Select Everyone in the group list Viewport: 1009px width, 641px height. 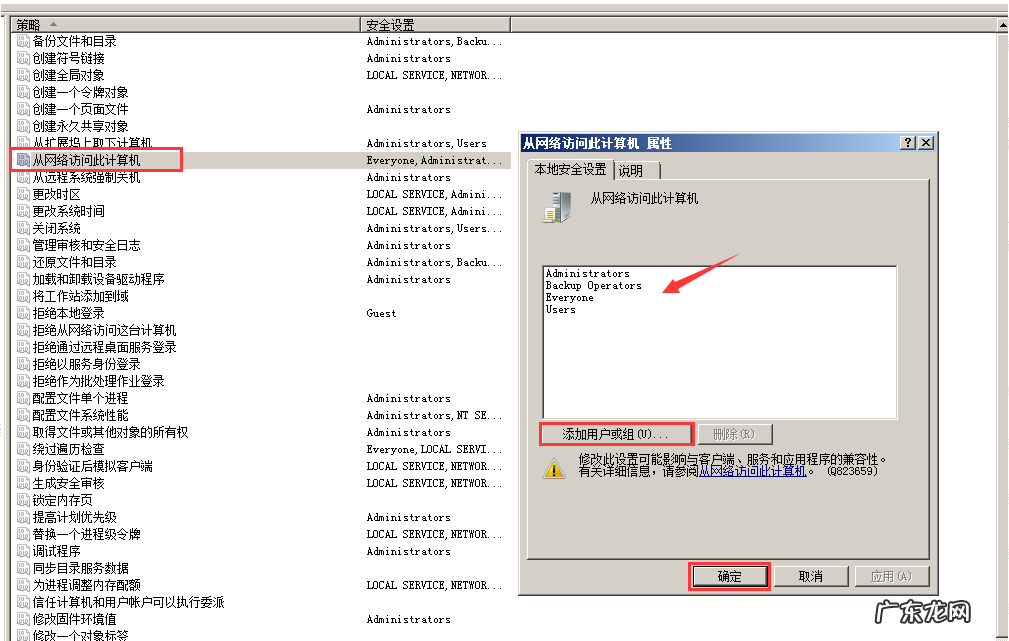569,297
